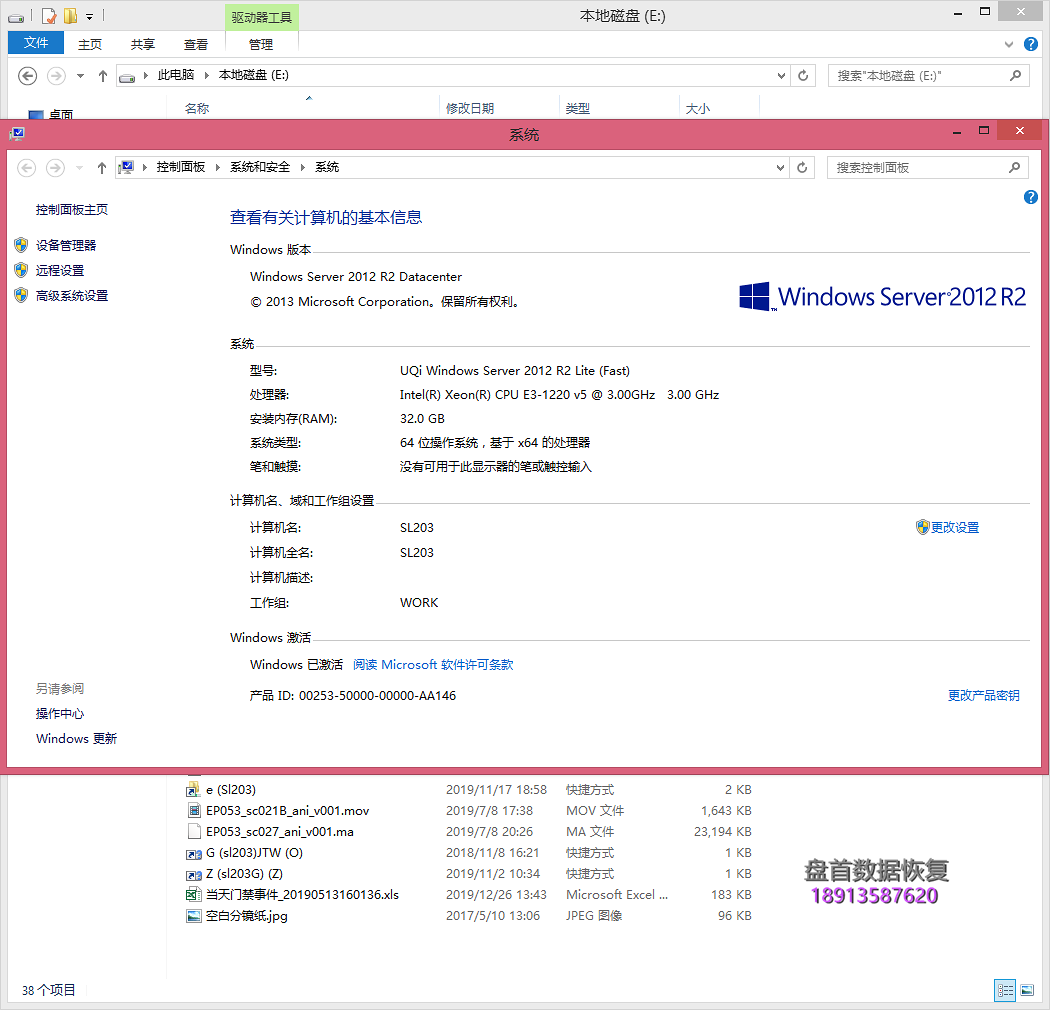Expand breadcrumb arrow after 系统和安全
Image resolution: width=1050 pixels, height=1010 pixels.
303,167
